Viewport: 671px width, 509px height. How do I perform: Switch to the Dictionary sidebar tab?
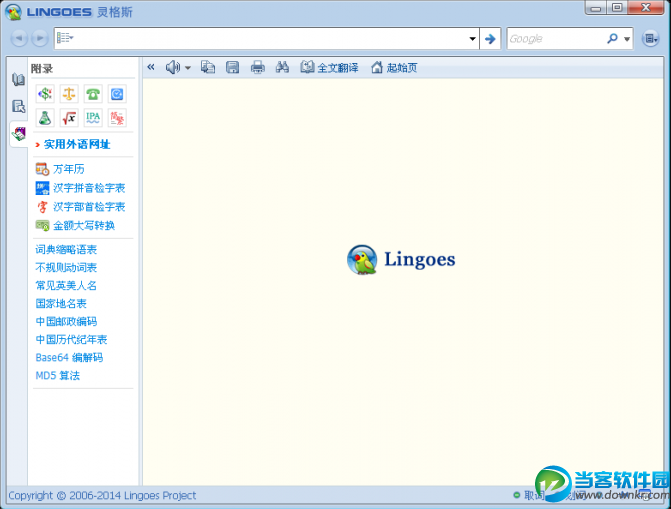click(18, 79)
